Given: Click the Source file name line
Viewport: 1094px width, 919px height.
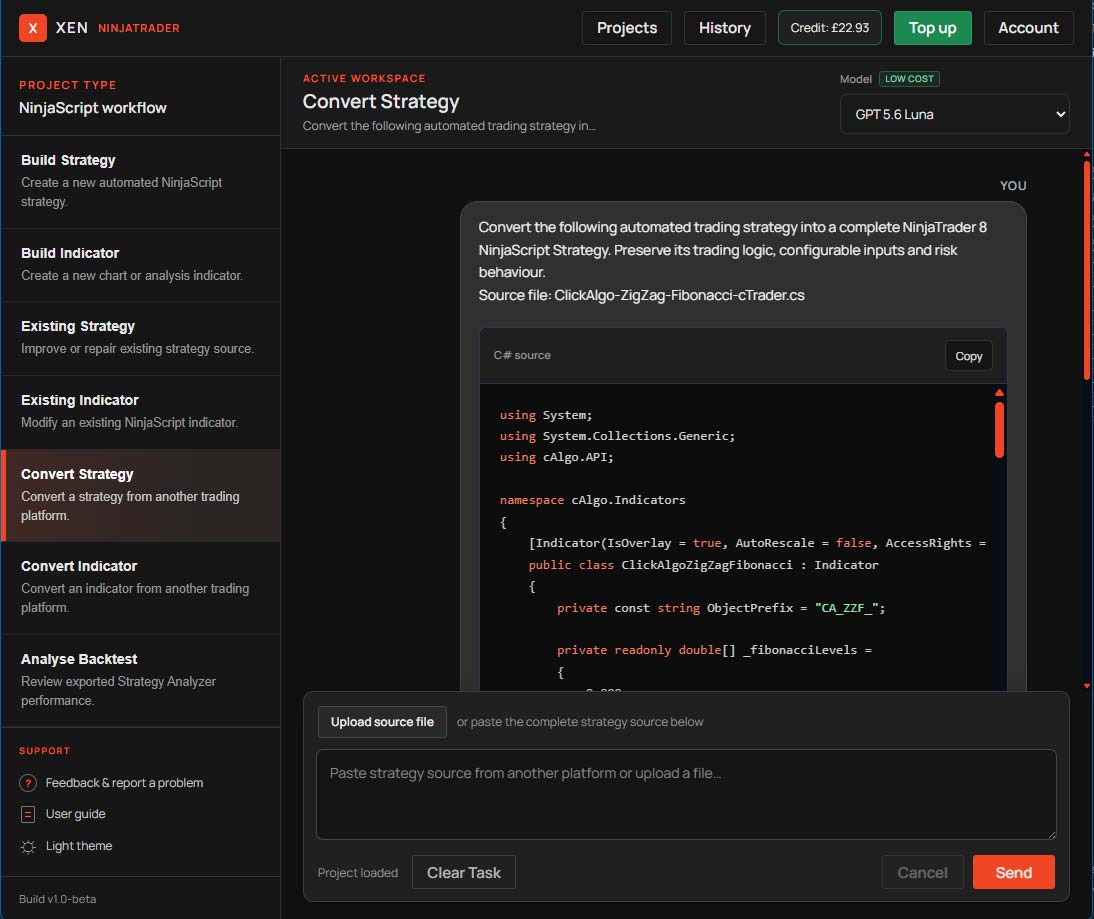Looking at the screenshot, I should 641,295.
